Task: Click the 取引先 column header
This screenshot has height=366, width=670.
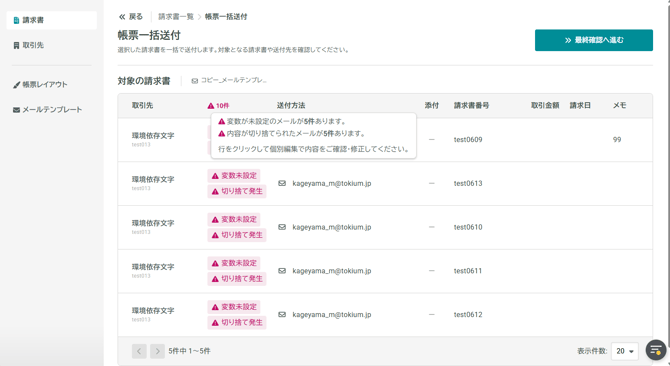Action: 142,105
